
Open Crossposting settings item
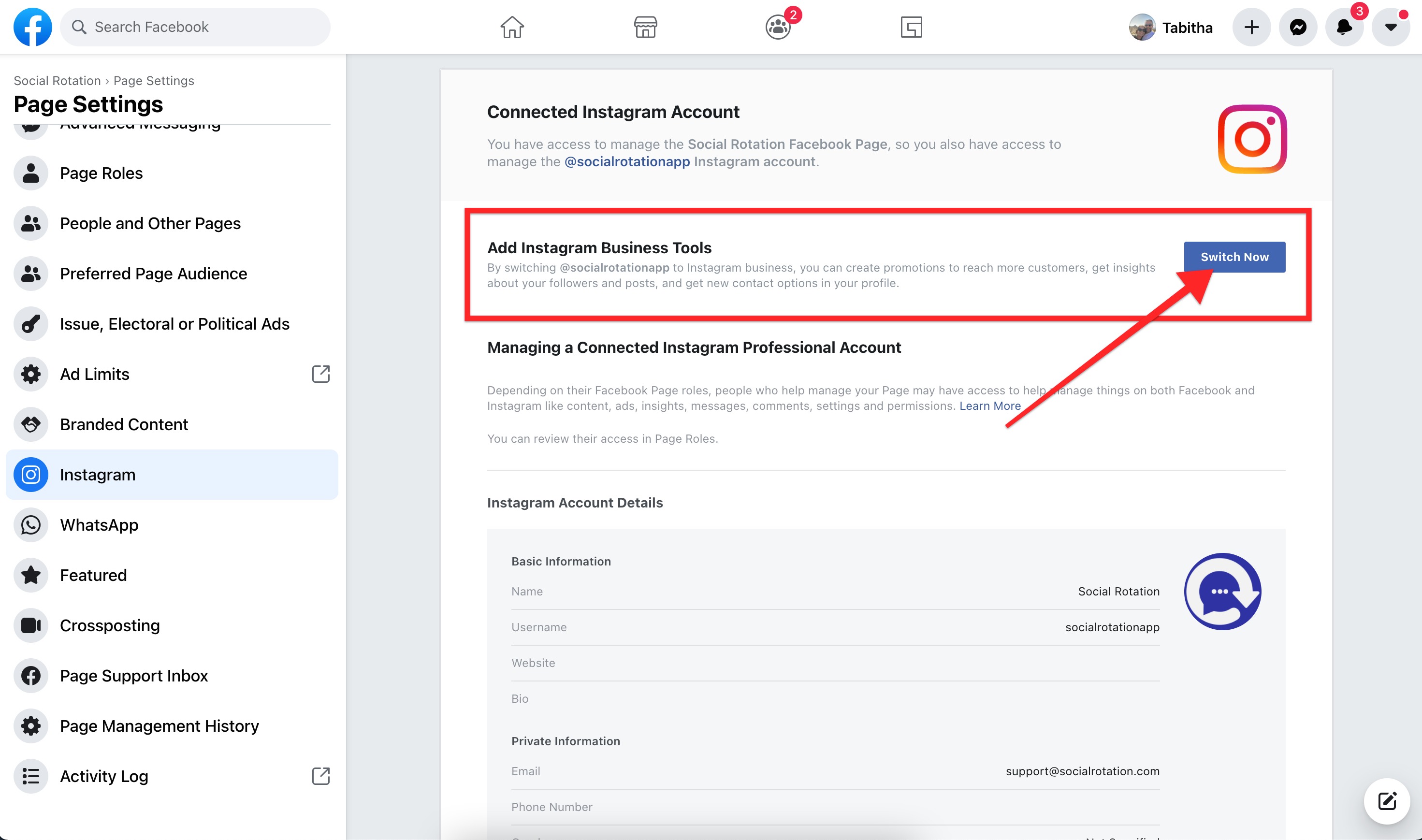click(x=110, y=625)
